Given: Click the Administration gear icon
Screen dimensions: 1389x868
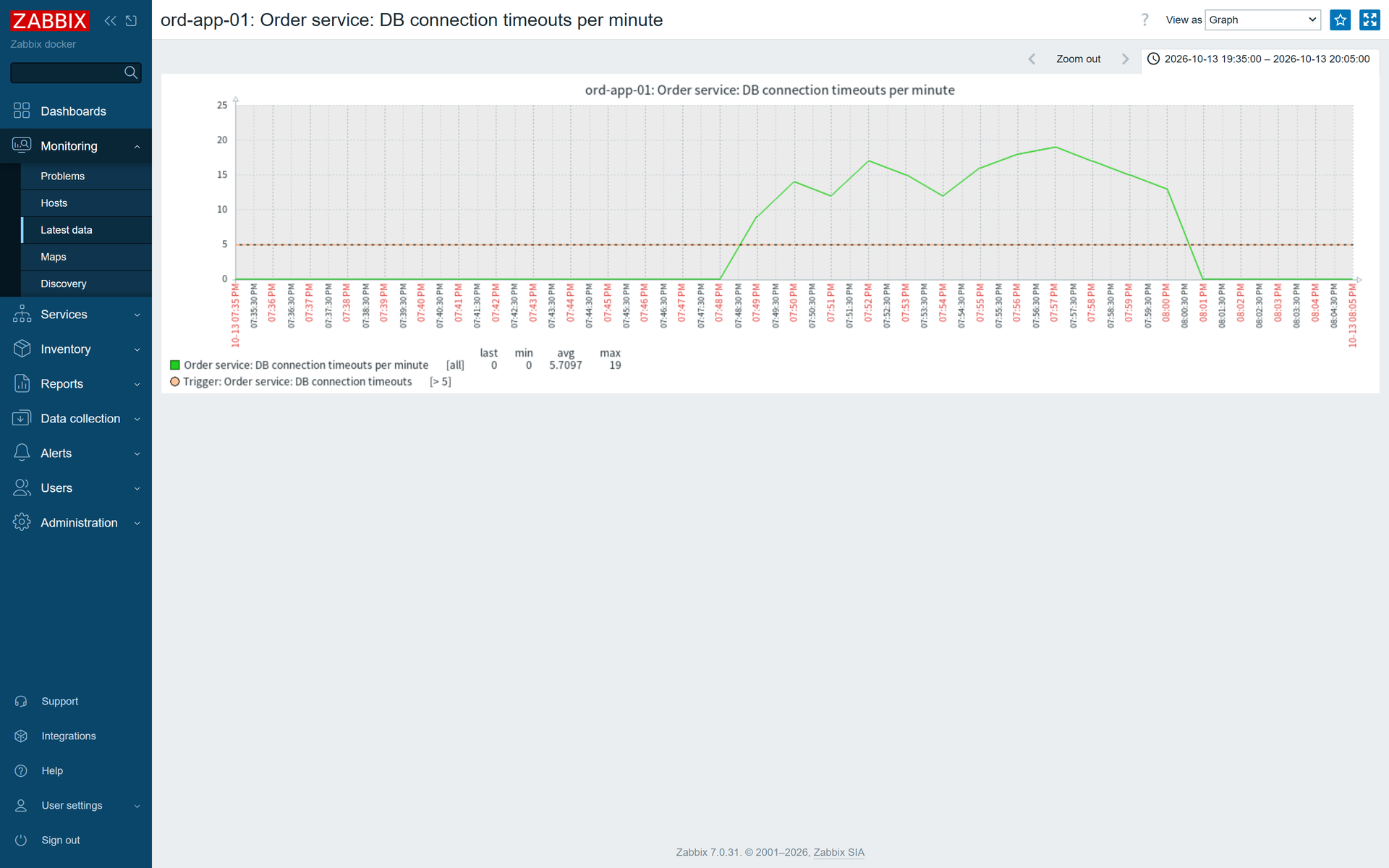Looking at the screenshot, I should click(22, 522).
